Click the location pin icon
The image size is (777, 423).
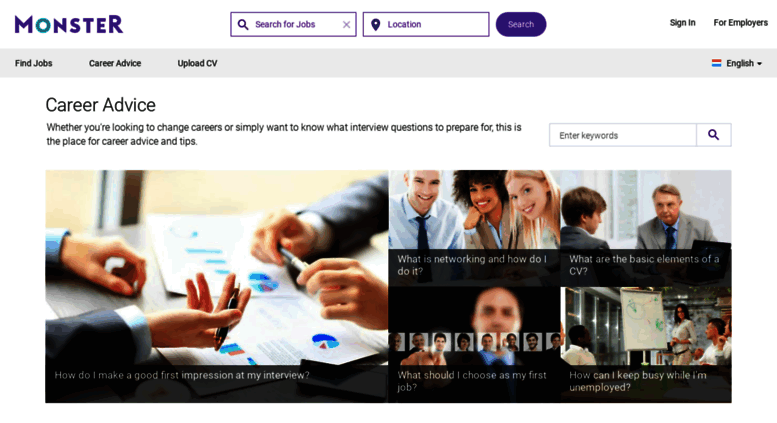[376, 24]
